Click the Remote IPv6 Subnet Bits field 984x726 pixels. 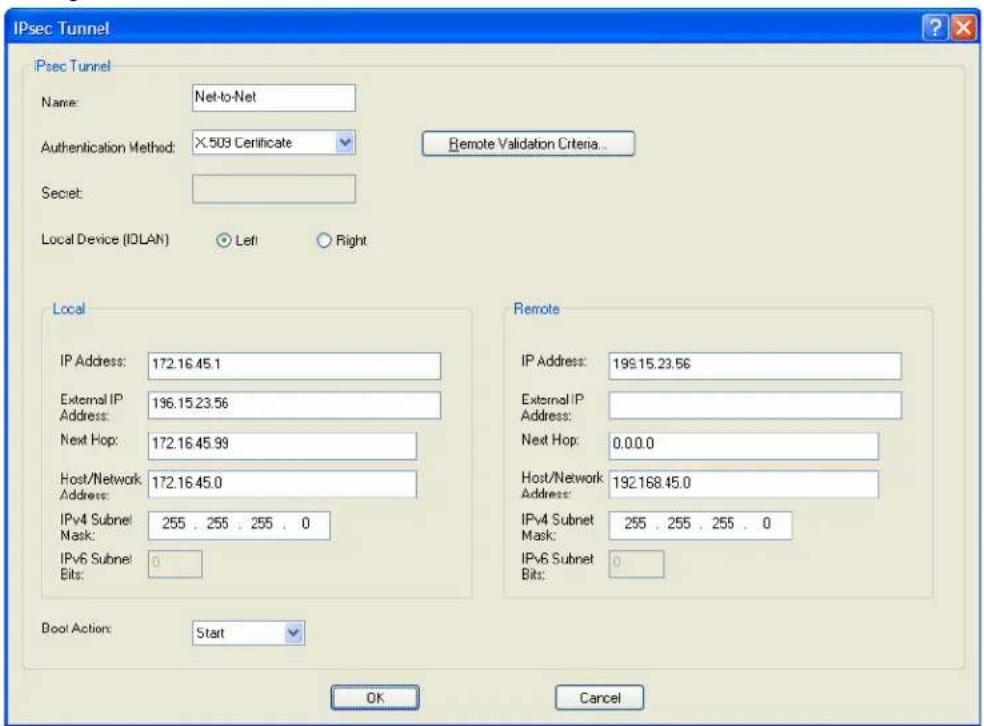[636, 563]
